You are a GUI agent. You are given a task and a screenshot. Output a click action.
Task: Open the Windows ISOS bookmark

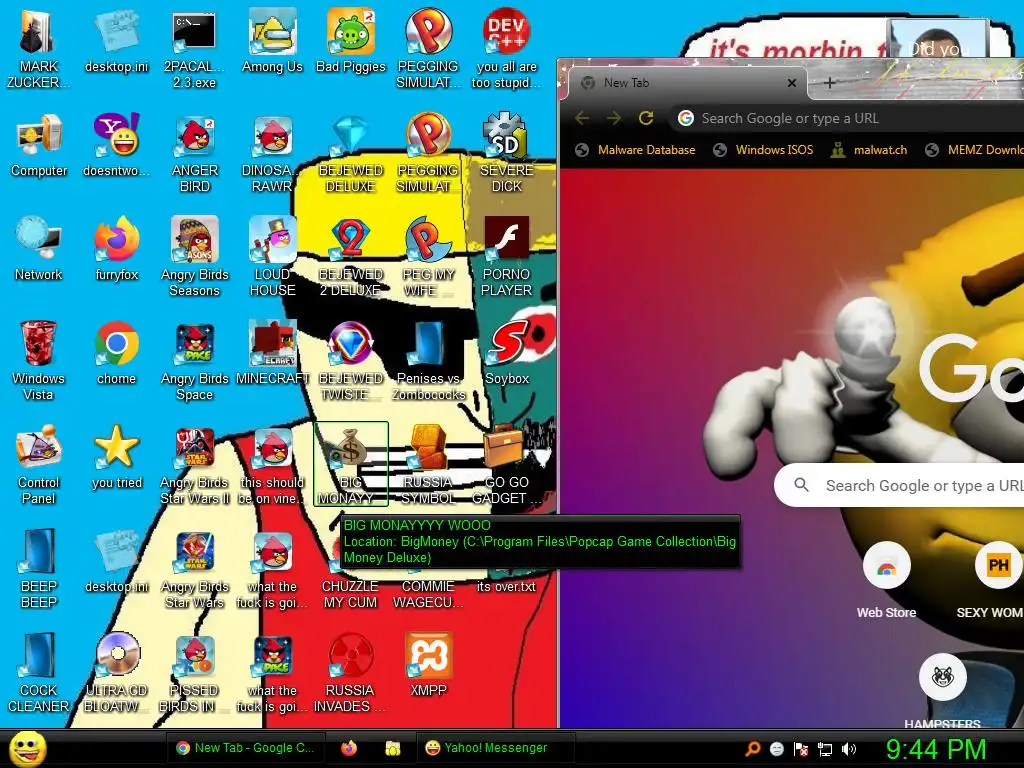(763, 150)
